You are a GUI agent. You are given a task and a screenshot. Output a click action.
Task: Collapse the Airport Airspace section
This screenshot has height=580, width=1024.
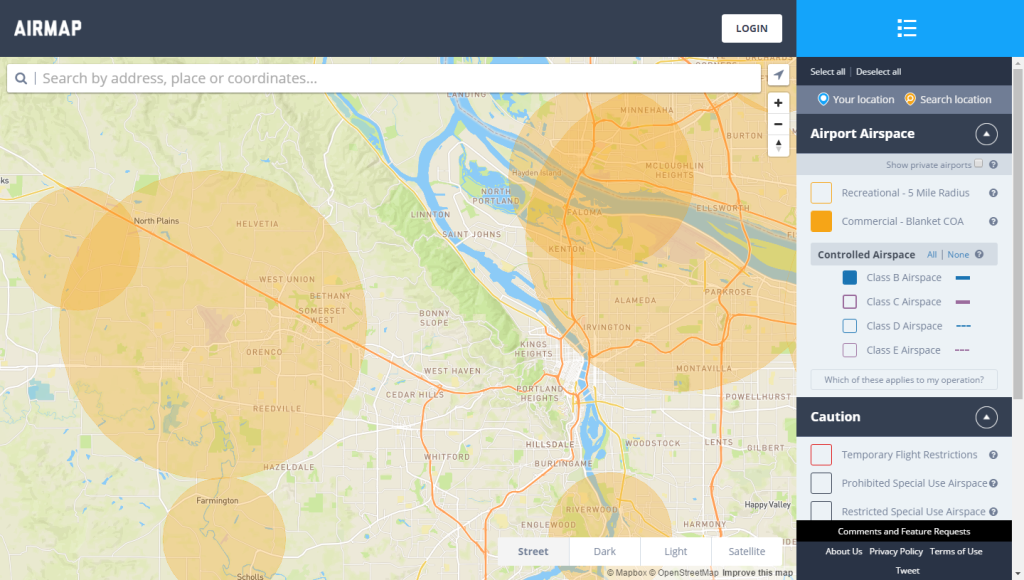(986, 134)
